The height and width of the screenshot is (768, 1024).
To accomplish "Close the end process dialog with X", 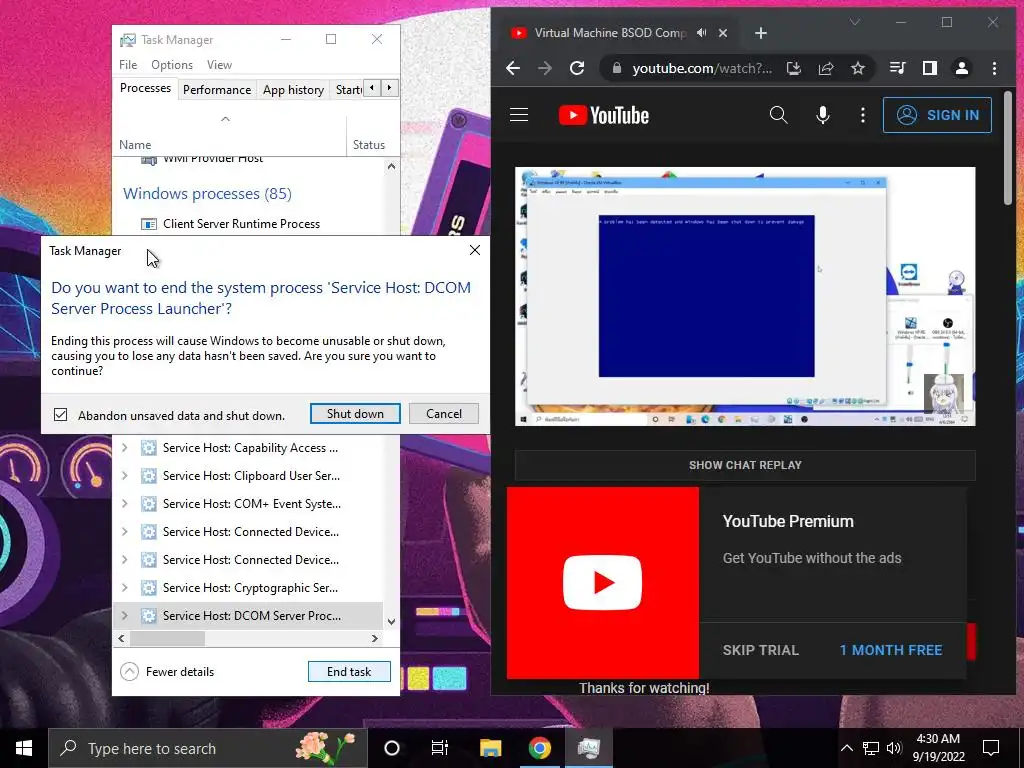I will click(475, 250).
